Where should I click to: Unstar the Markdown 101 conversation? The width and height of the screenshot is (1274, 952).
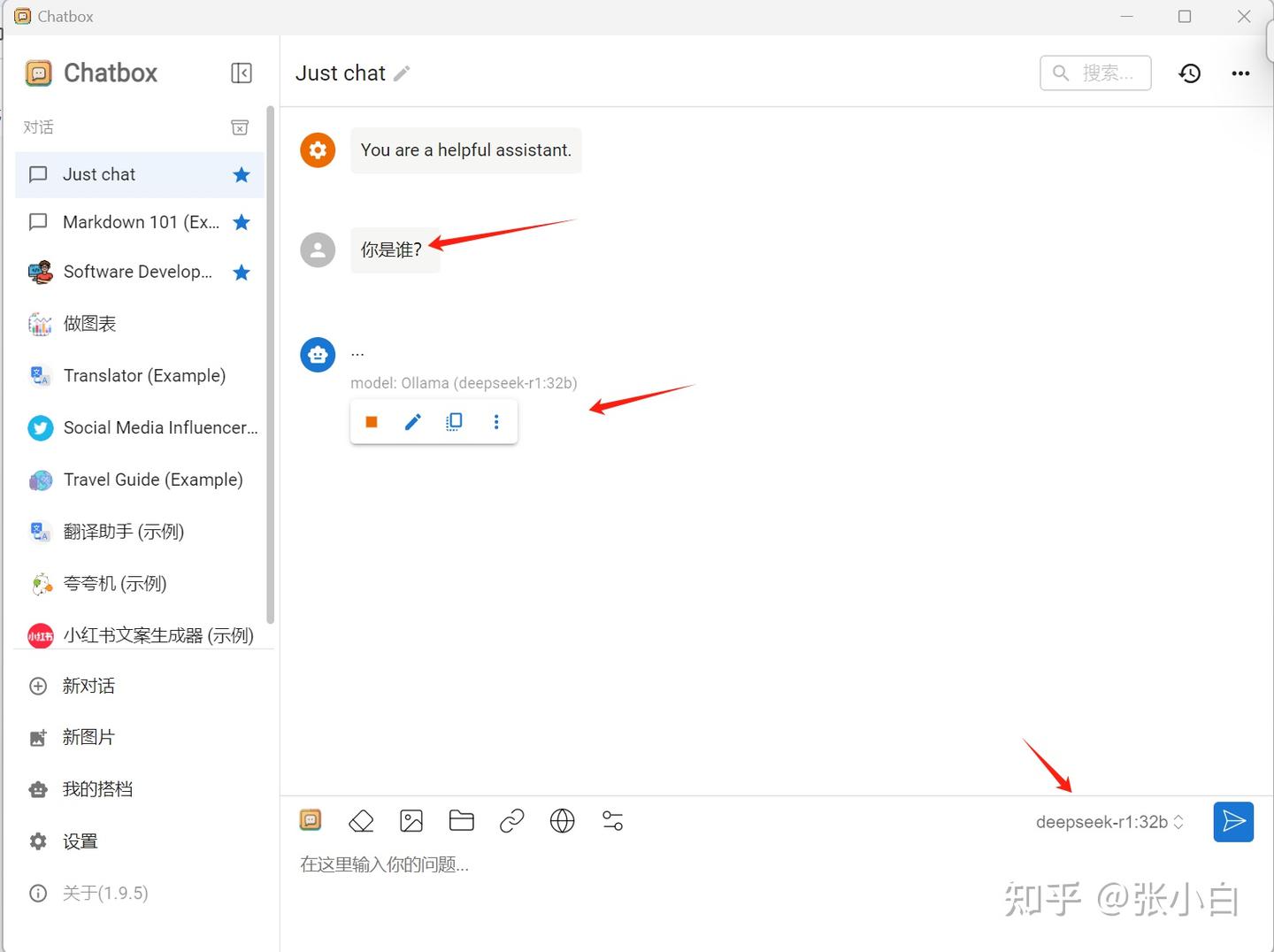[x=242, y=222]
